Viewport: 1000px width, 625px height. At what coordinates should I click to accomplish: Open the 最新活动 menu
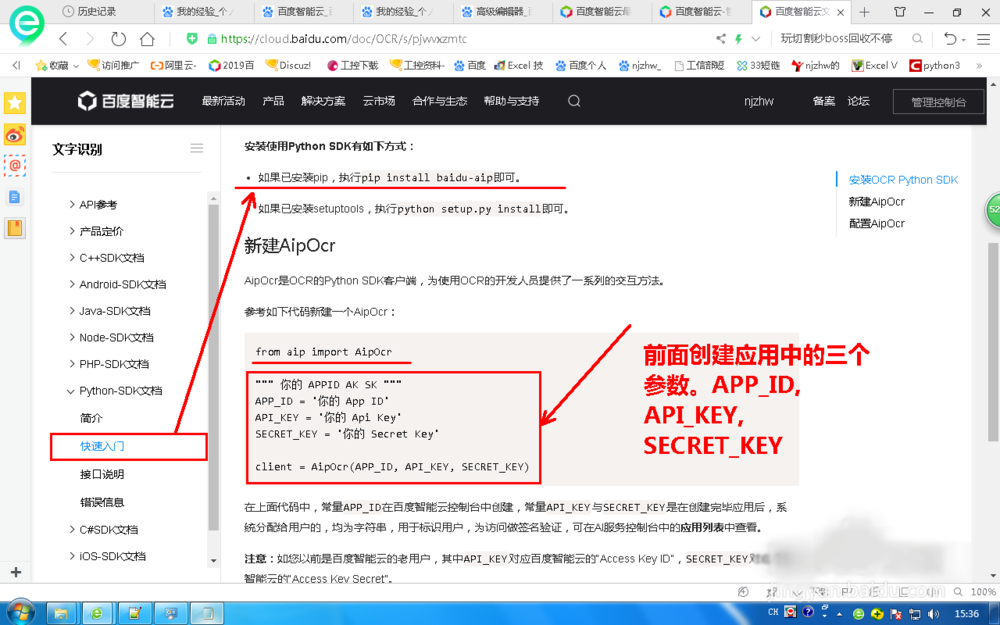click(223, 101)
